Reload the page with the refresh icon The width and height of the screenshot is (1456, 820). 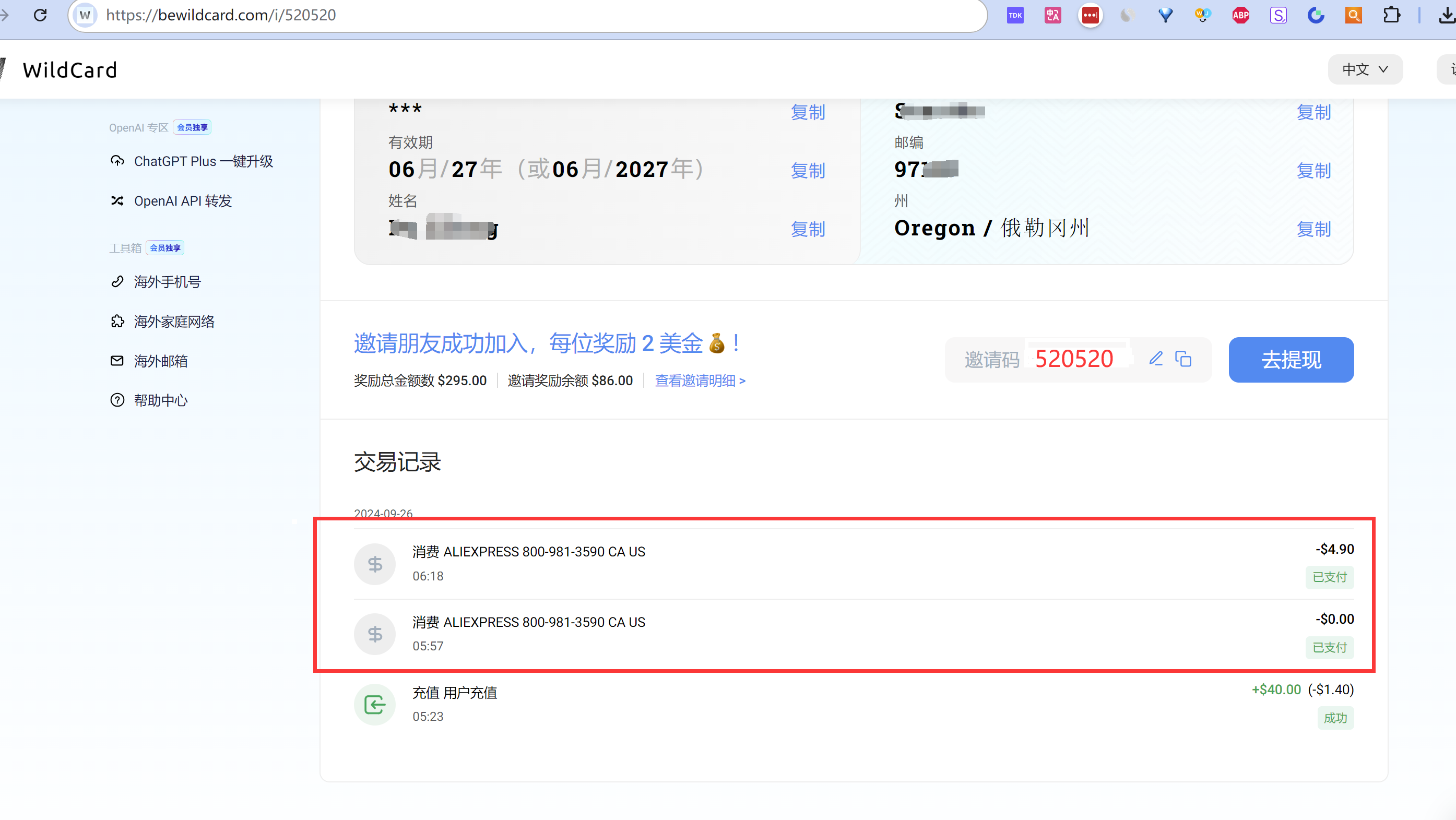pyautogui.click(x=40, y=15)
